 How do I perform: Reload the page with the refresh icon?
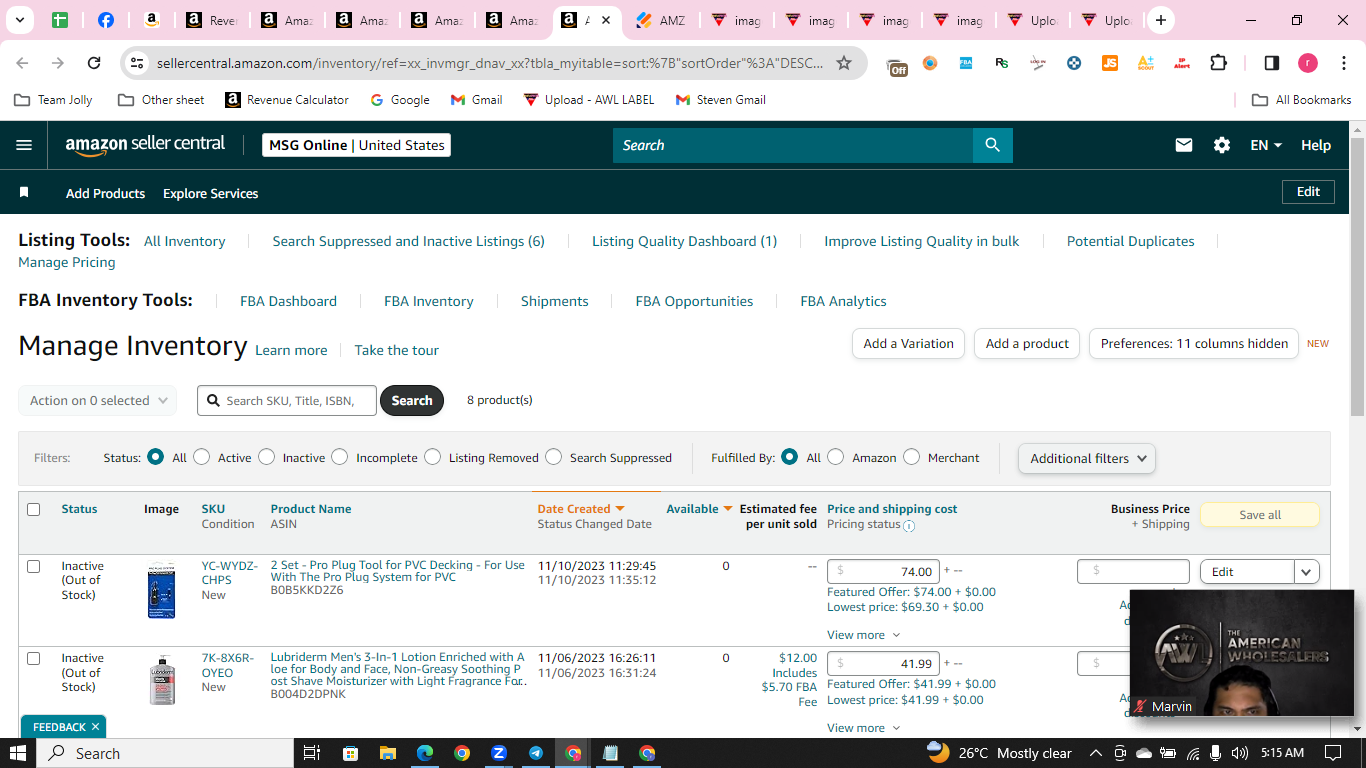tap(94, 63)
